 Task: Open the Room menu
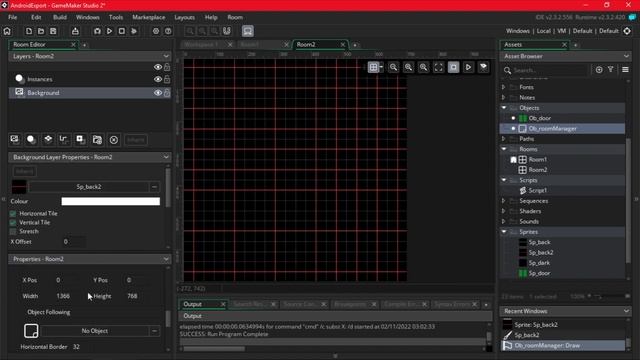[x=235, y=17]
